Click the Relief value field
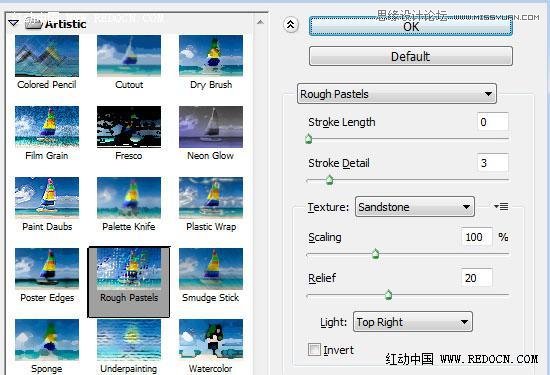Viewport: 550px width, 375px height. point(477,278)
